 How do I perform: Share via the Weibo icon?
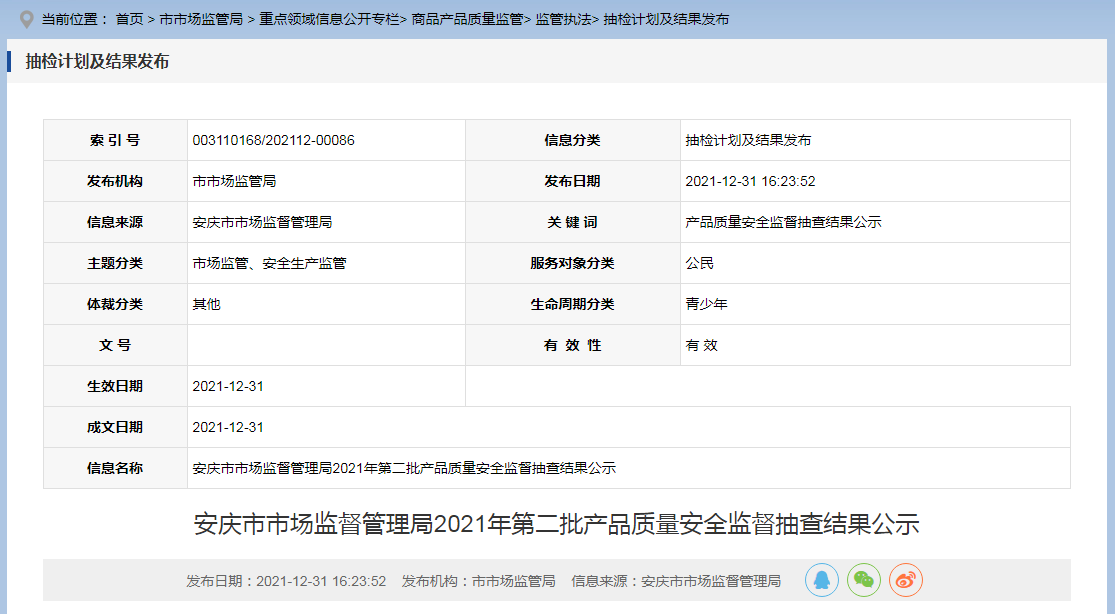coord(905,580)
